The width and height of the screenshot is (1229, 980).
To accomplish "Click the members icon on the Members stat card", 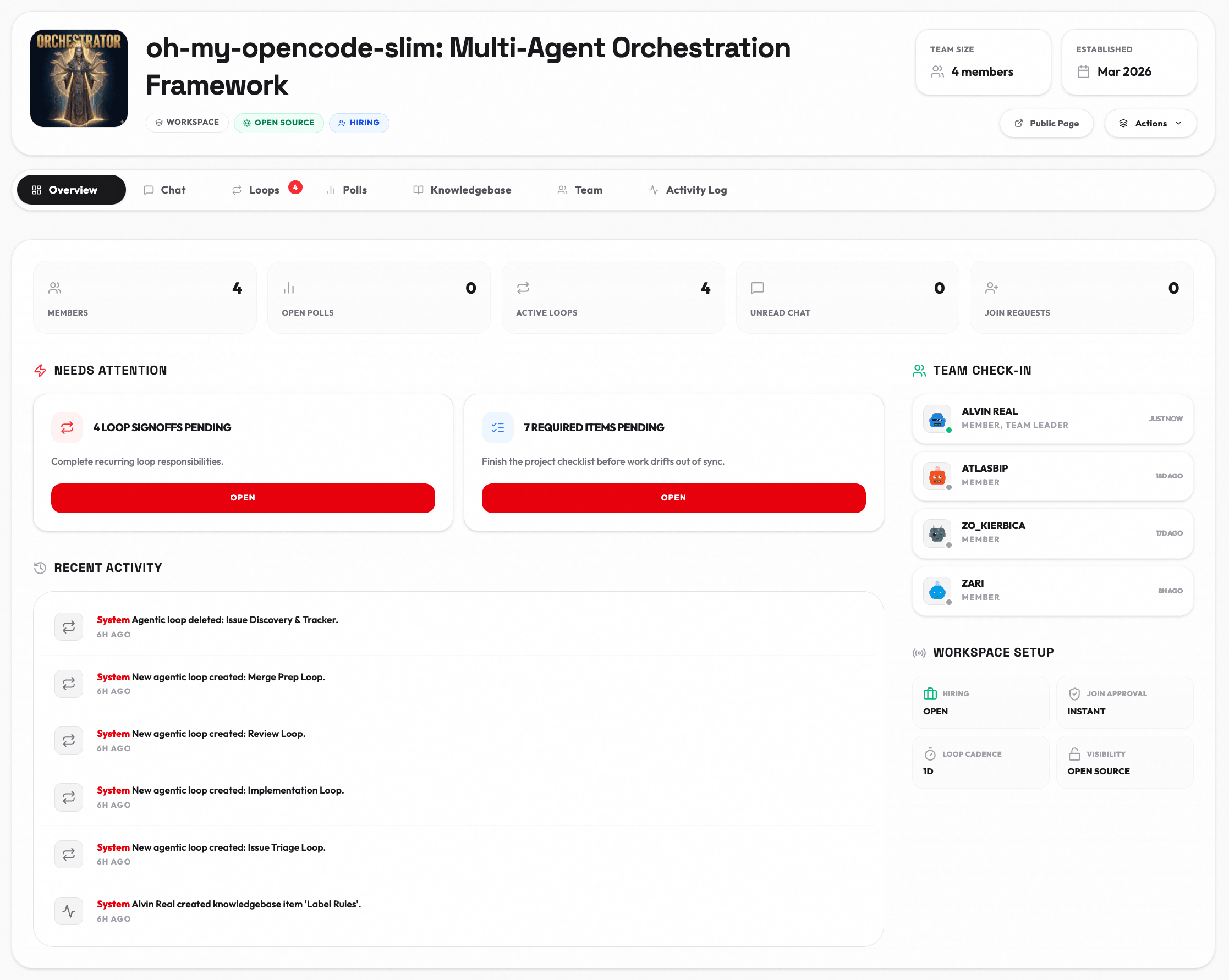I will click(x=54, y=288).
